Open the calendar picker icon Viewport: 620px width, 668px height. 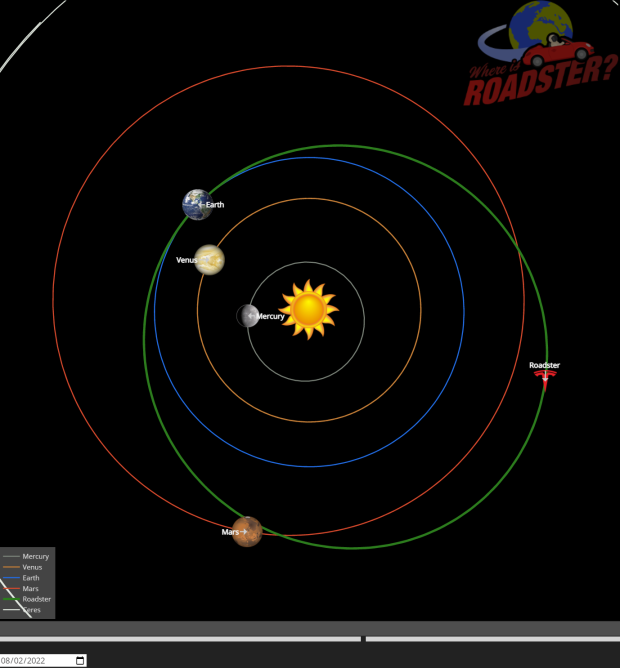click(x=80, y=660)
